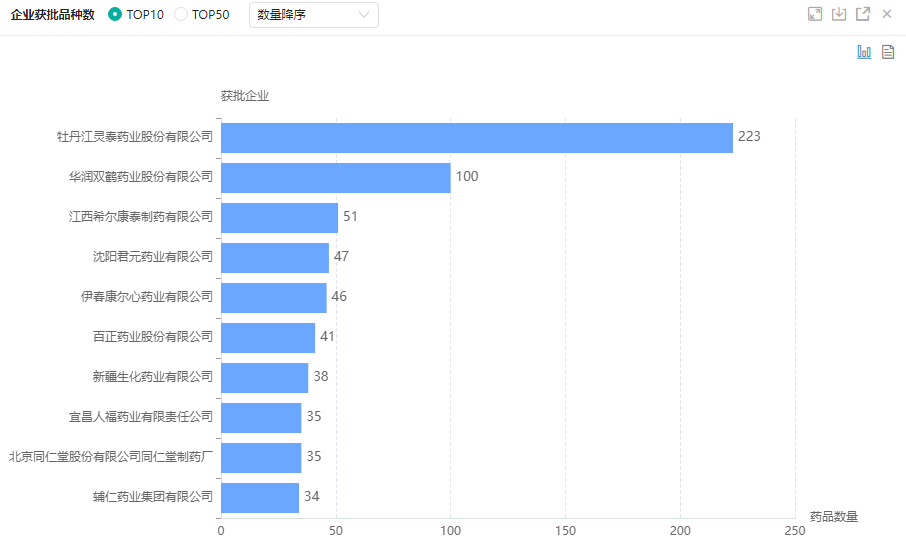Viewport: 906px width, 545px height.
Task: Close the chart panel with X icon
Action: click(887, 14)
